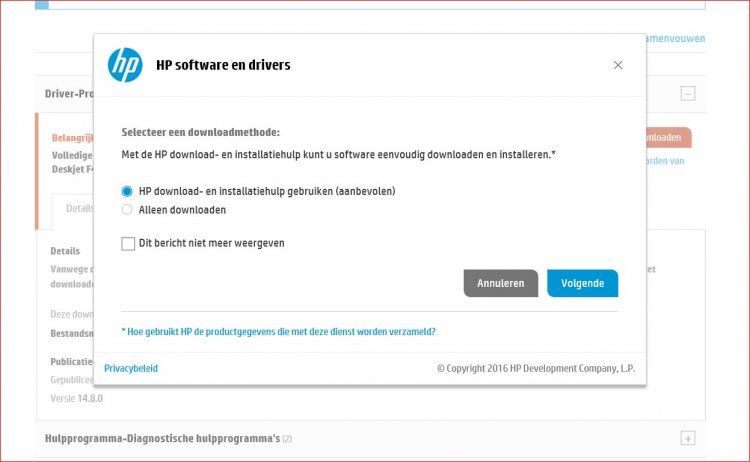750x462 pixels.
Task: Click the partially hidden orange download button
Action: pyautogui.click(x=669, y=137)
